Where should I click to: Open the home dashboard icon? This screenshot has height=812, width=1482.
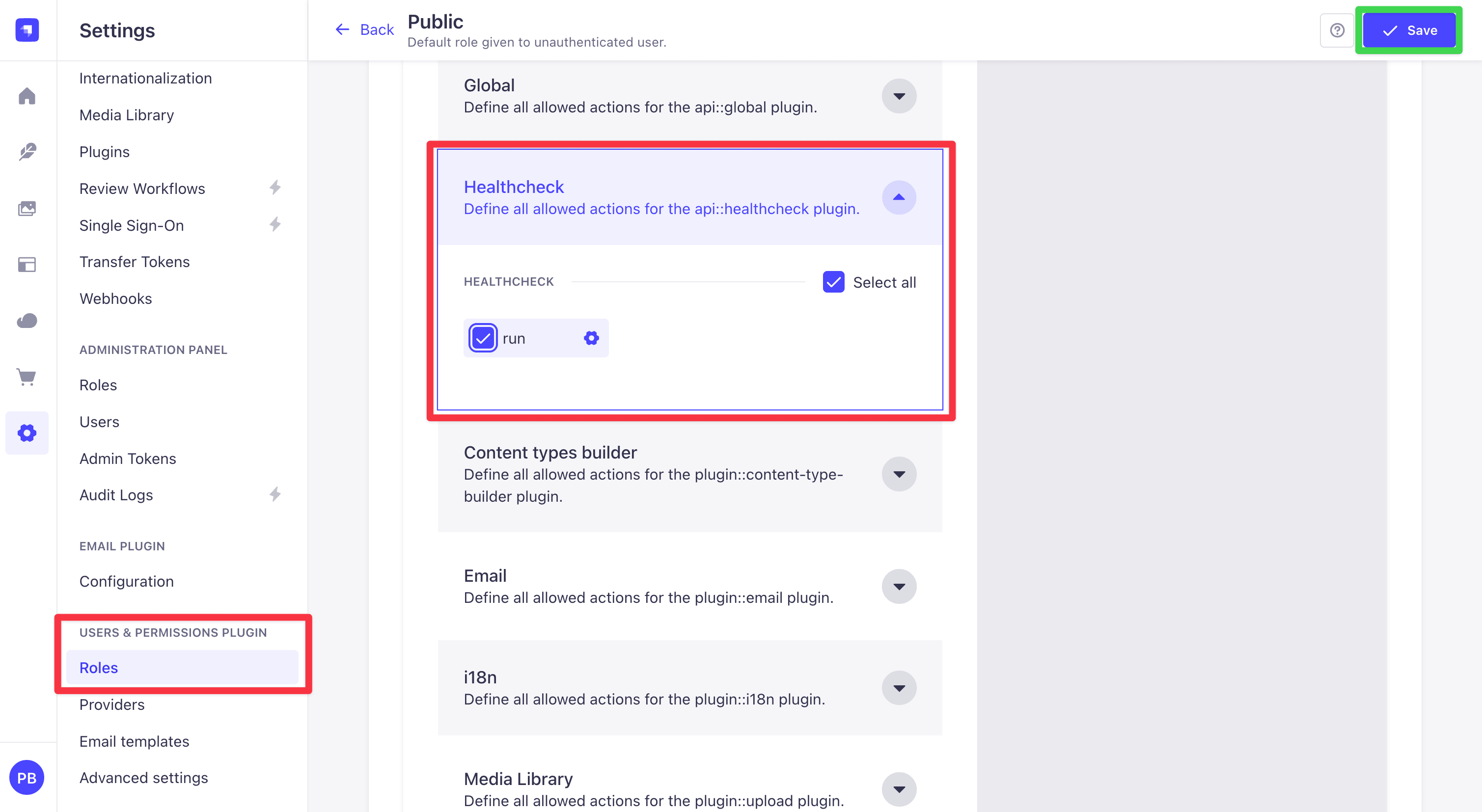pyautogui.click(x=27, y=95)
